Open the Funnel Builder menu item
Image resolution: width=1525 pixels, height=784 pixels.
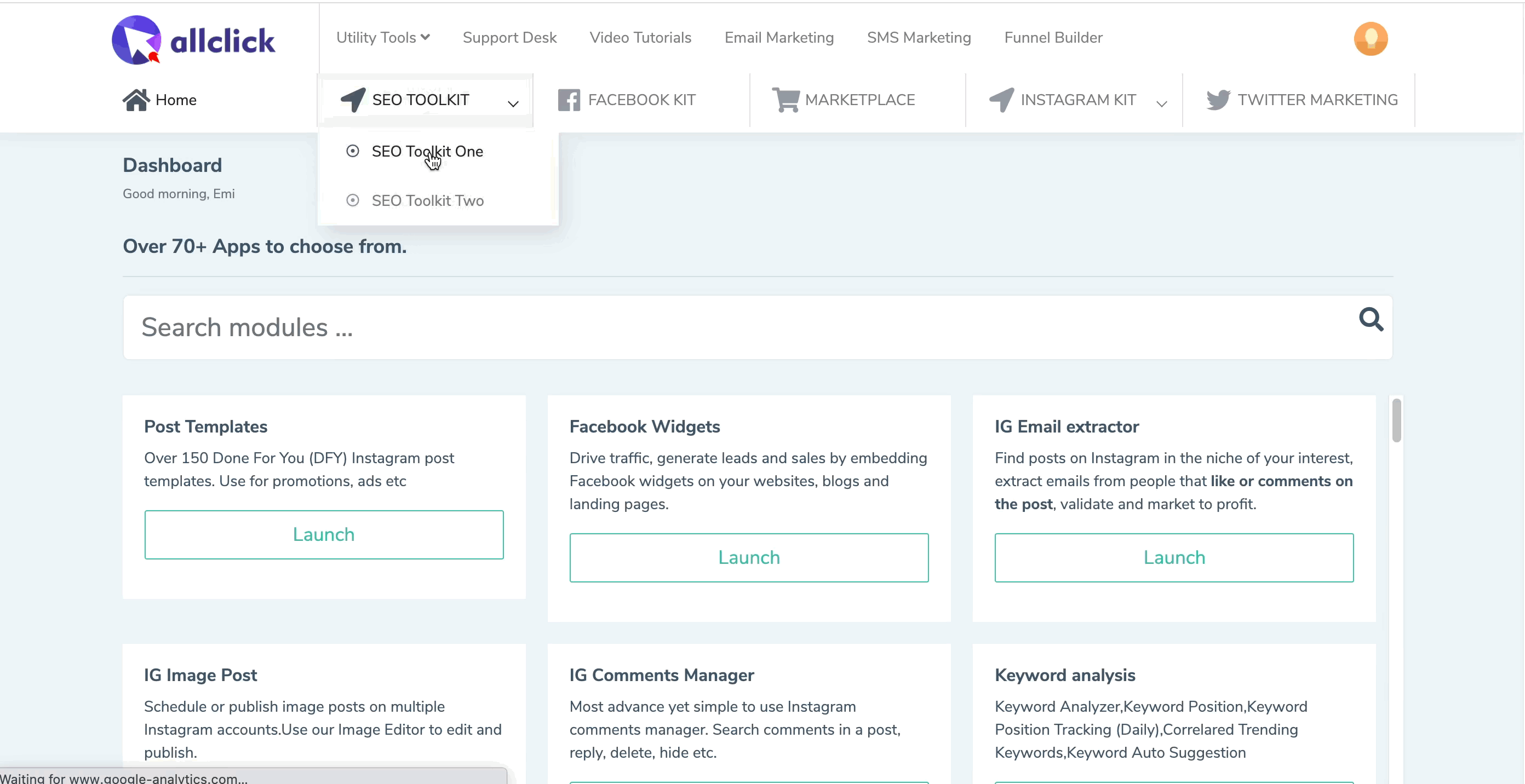coord(1053,38)
